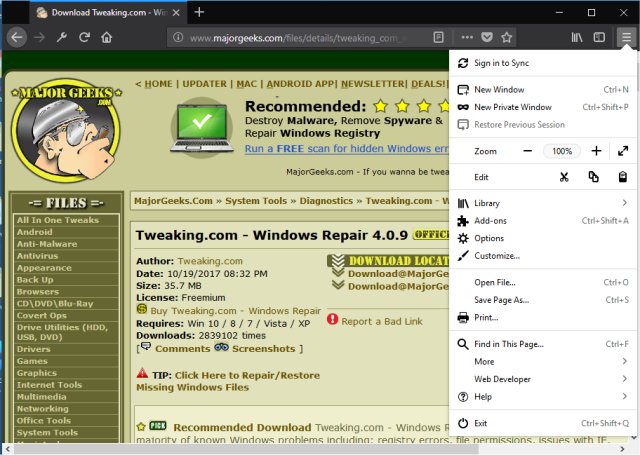Go back using the Back arrow button

click(x=17, y=38)
